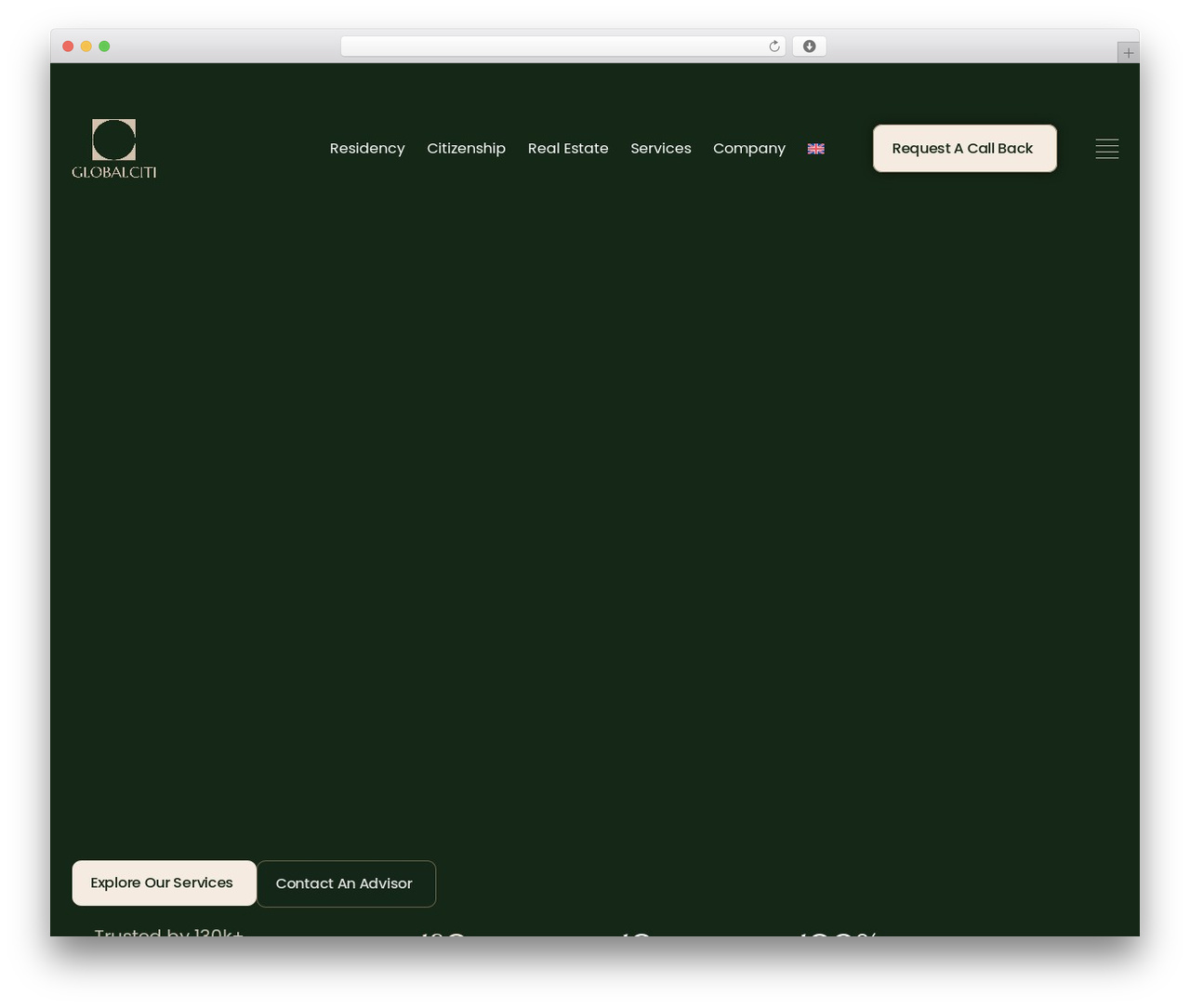Click Explore Our Services button
The image size is (1190, 1008).
pyautogui.click(x=164, y=883)
